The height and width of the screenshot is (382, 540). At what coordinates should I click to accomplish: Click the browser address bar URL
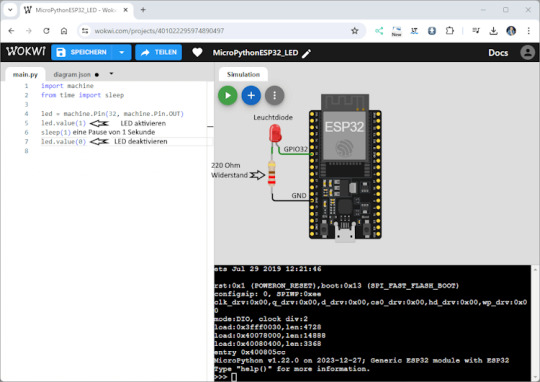click(x=159, y=31)
